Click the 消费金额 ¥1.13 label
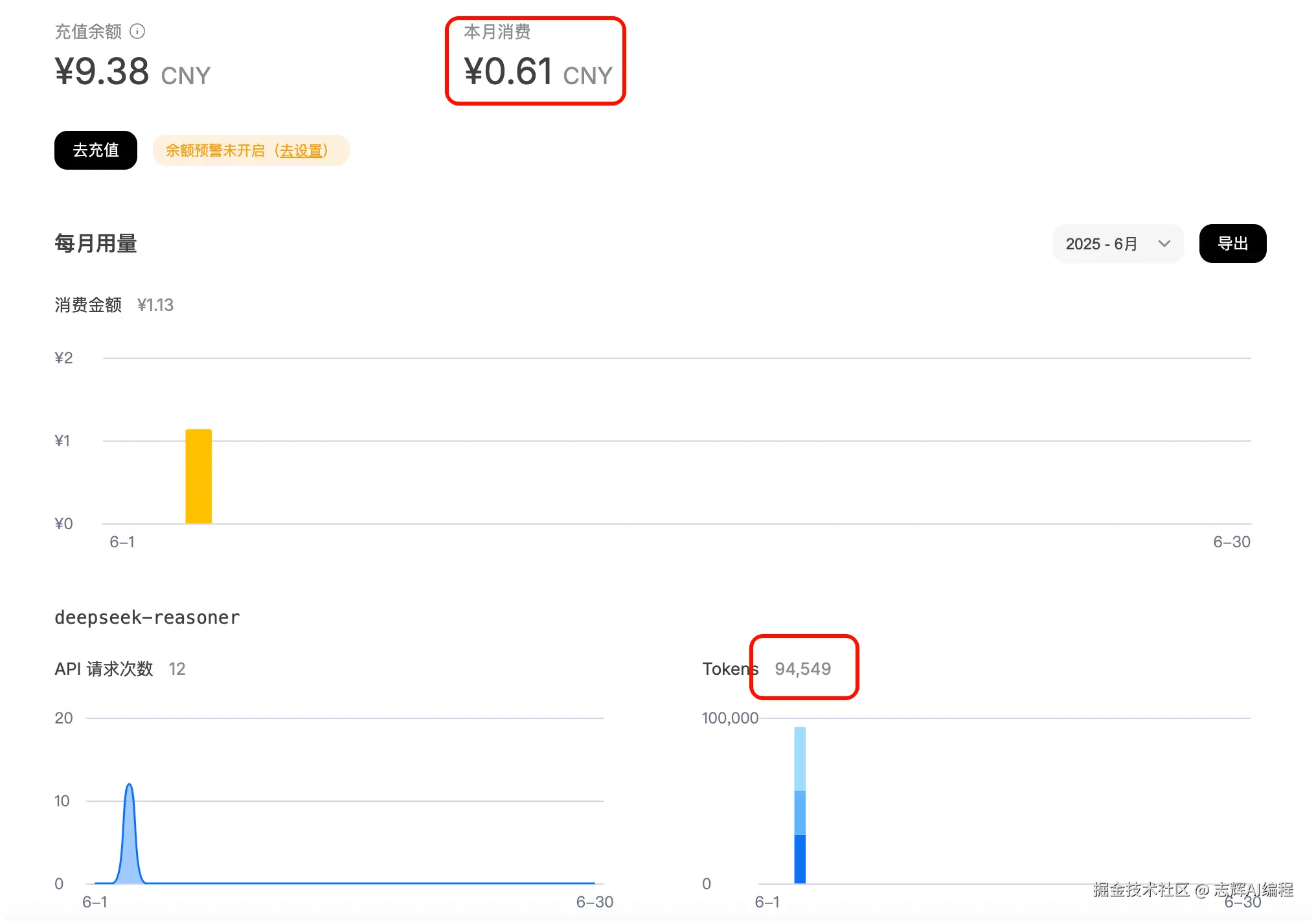1316x921 pixels. (x=114, y=305)
